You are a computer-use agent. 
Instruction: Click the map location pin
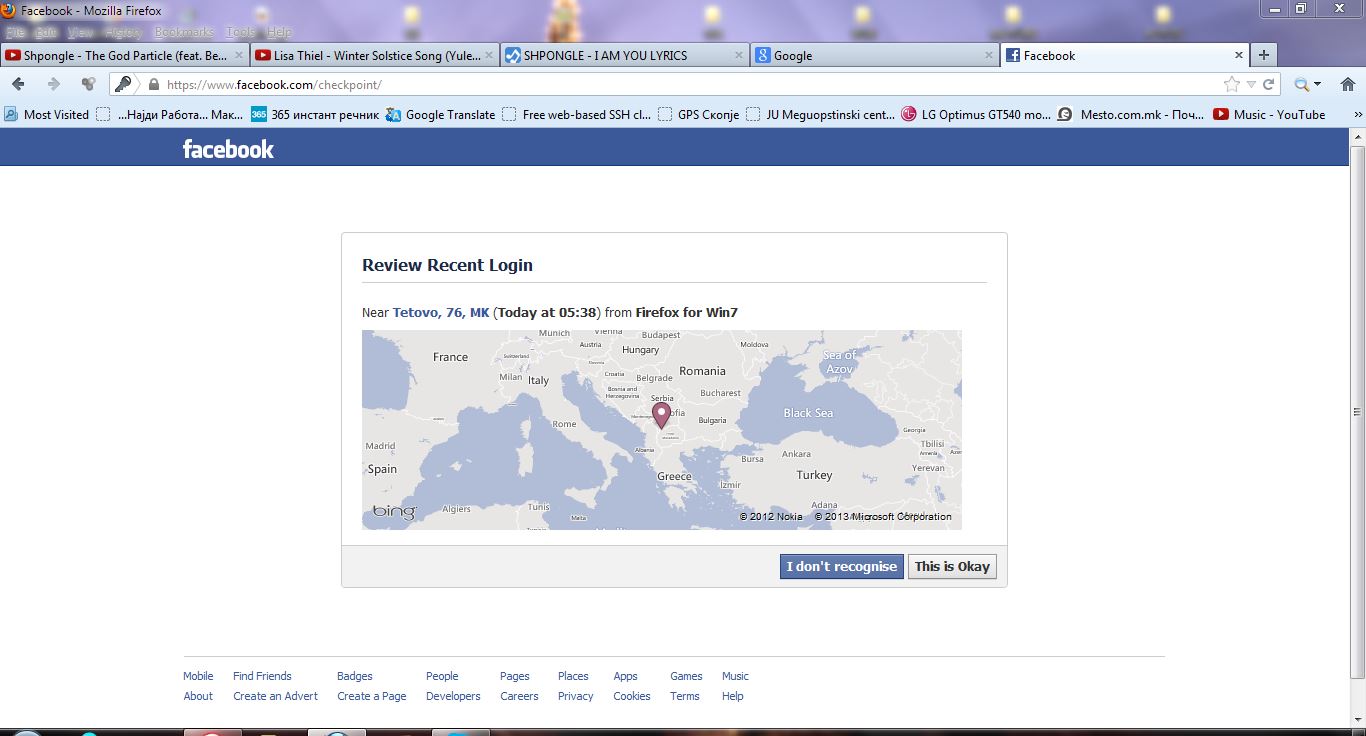click(x=661, y=415)
